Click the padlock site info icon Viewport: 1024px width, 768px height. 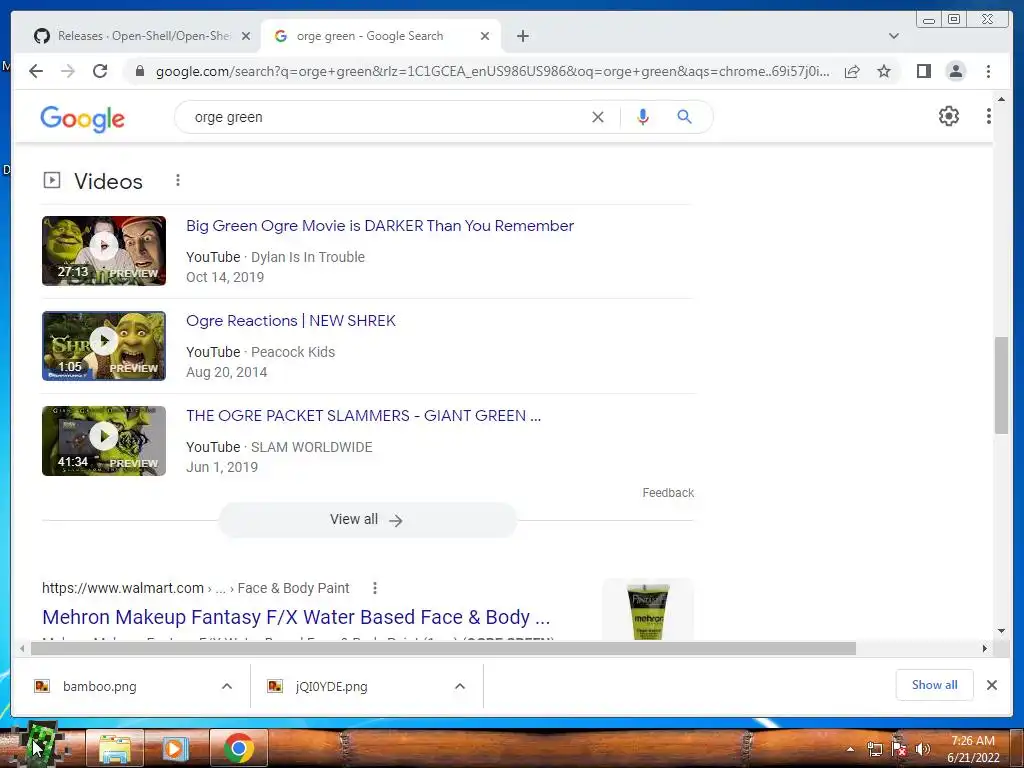tap(140, 71)
